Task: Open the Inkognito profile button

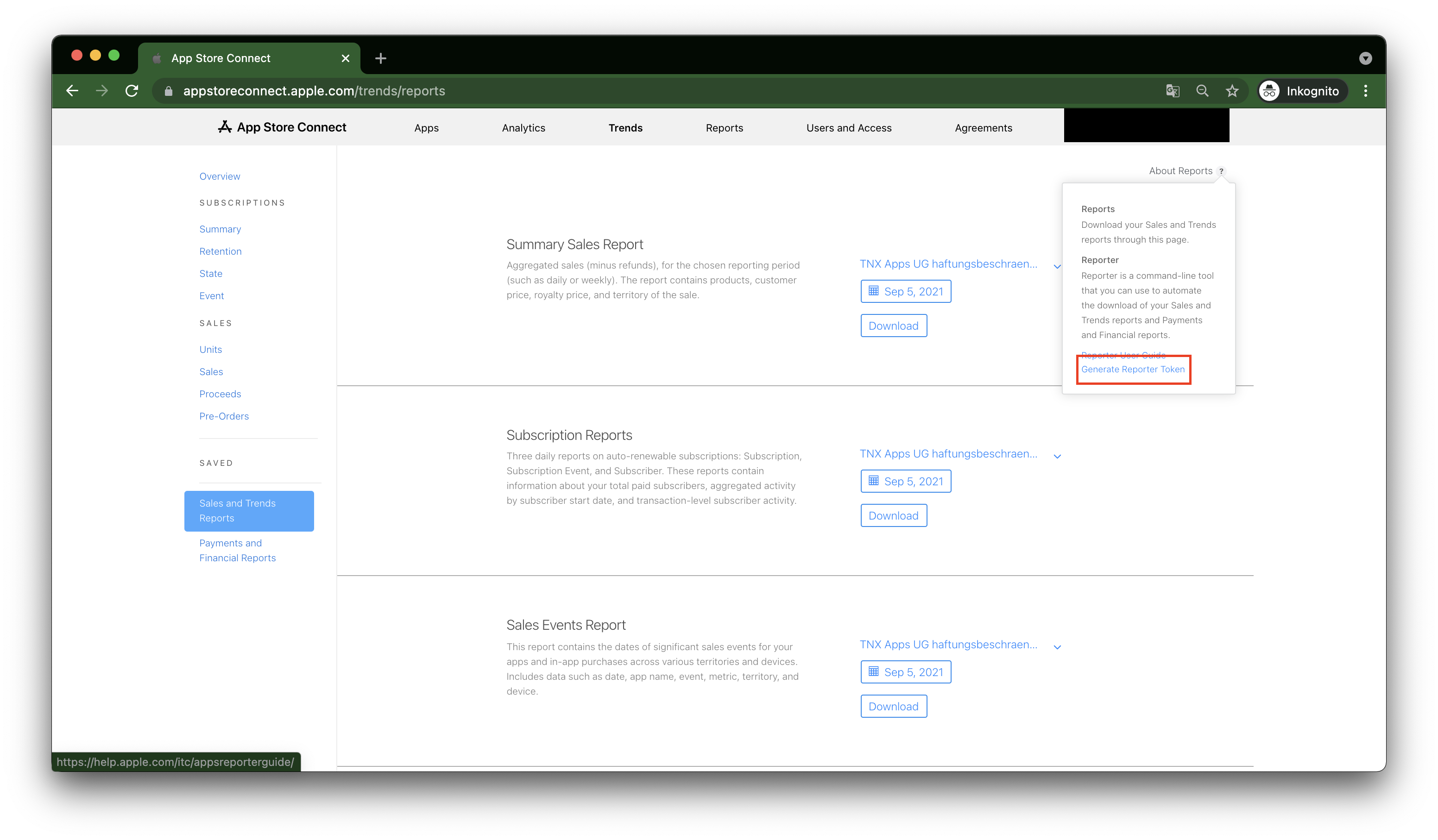Action: click(1303, 91)
